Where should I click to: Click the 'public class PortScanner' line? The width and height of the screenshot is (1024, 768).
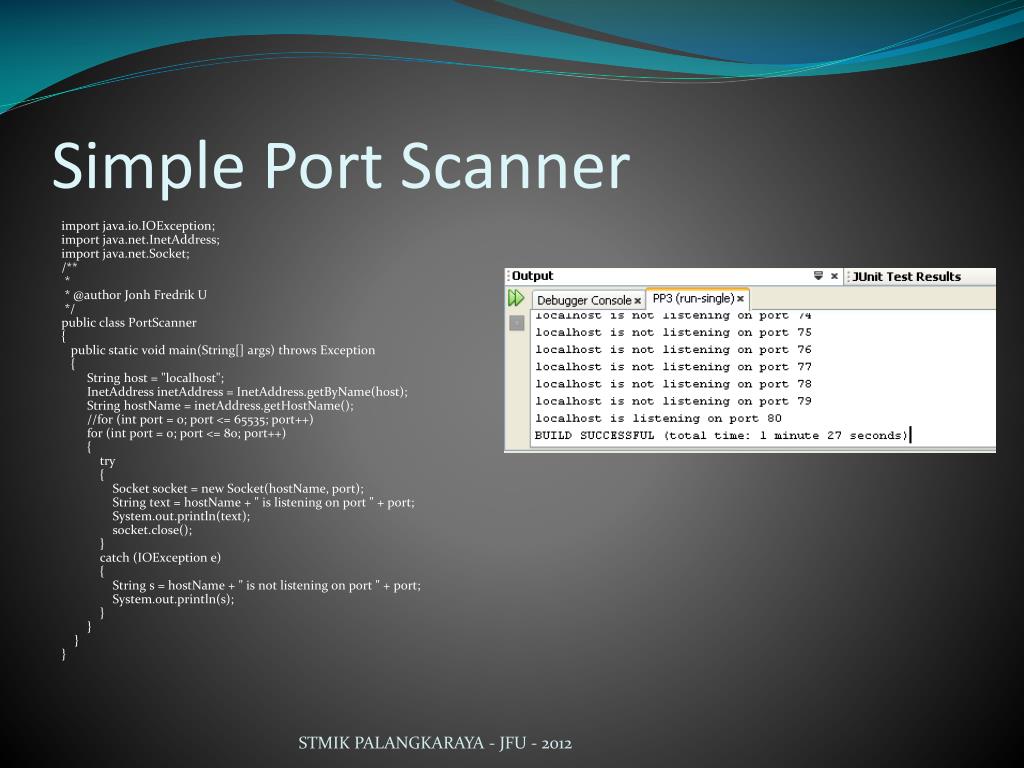[x=129, y=323]
